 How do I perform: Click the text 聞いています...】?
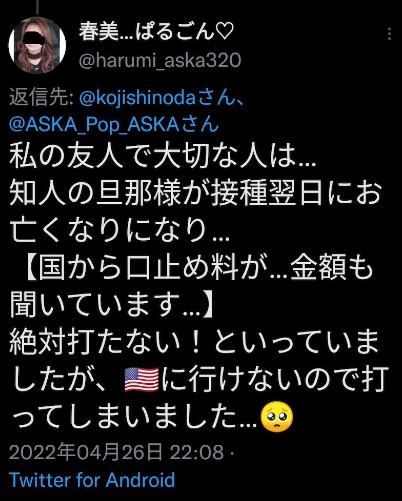[x=114, y=305]
